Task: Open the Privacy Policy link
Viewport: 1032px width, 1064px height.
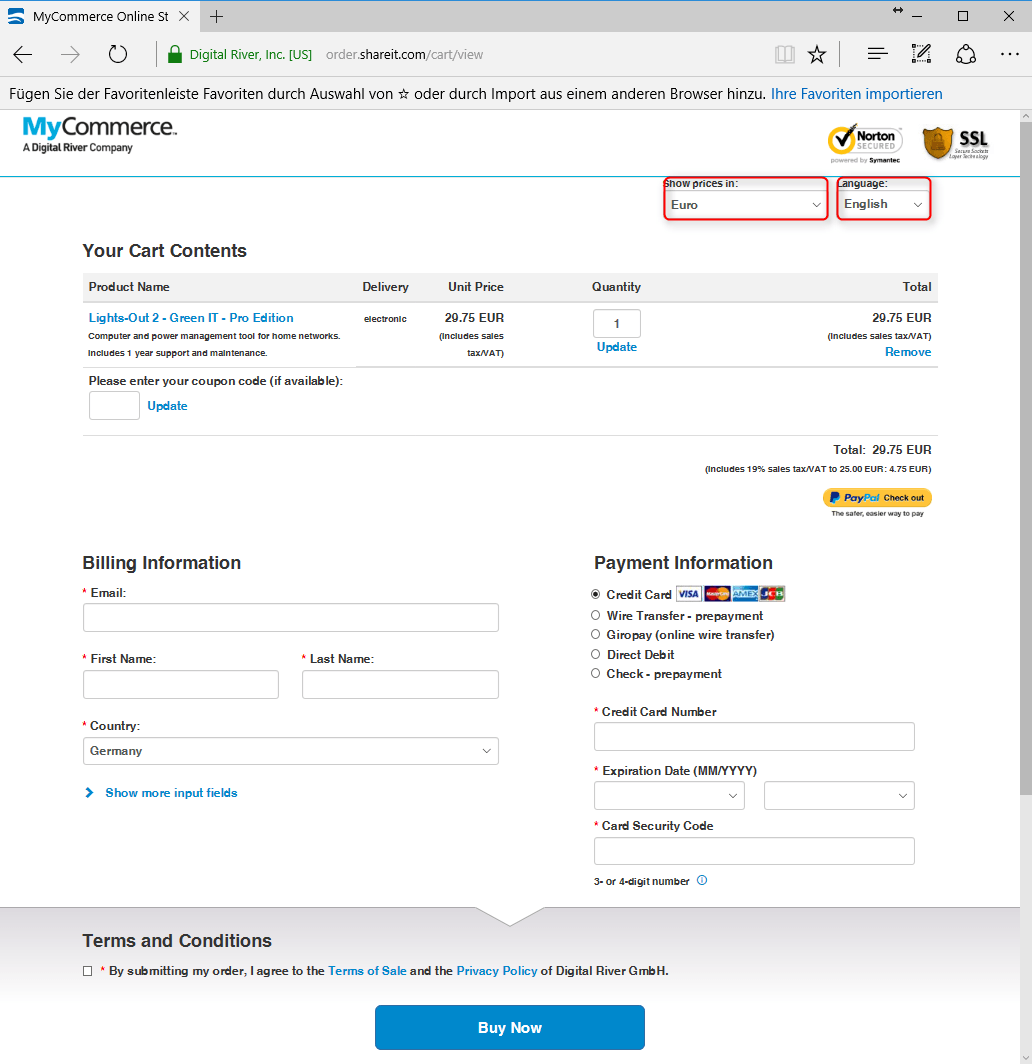Action: pos(497,971)
